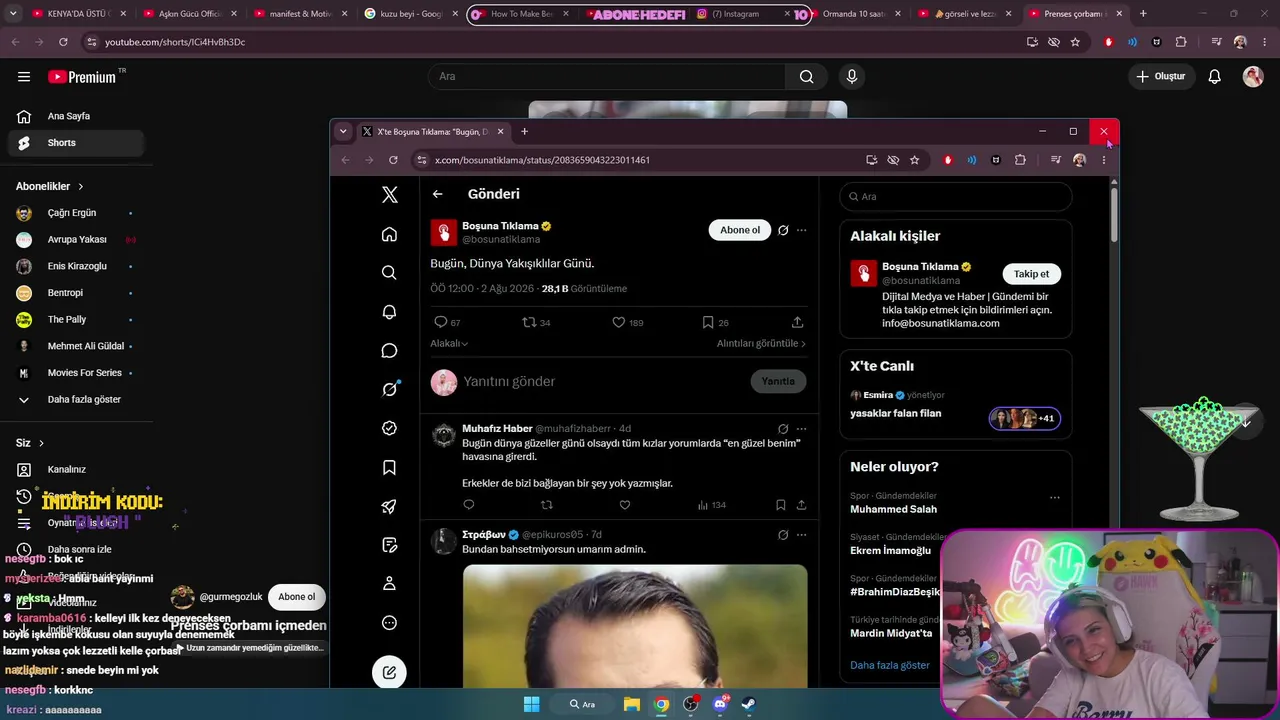Image resolution: width=1280 pixels, height=720 pixels.
Task: Open the Windows Start menu
Action: tap(531, 704)
